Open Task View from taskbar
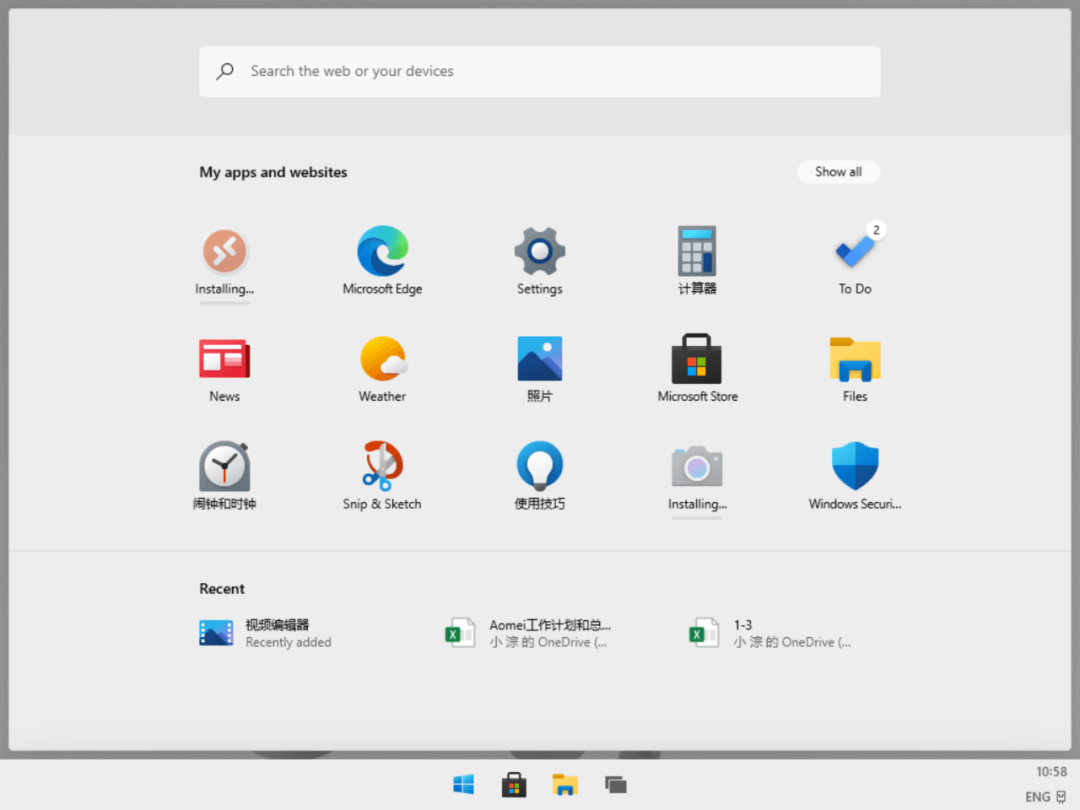The image size is (1080, 810). 615,785
